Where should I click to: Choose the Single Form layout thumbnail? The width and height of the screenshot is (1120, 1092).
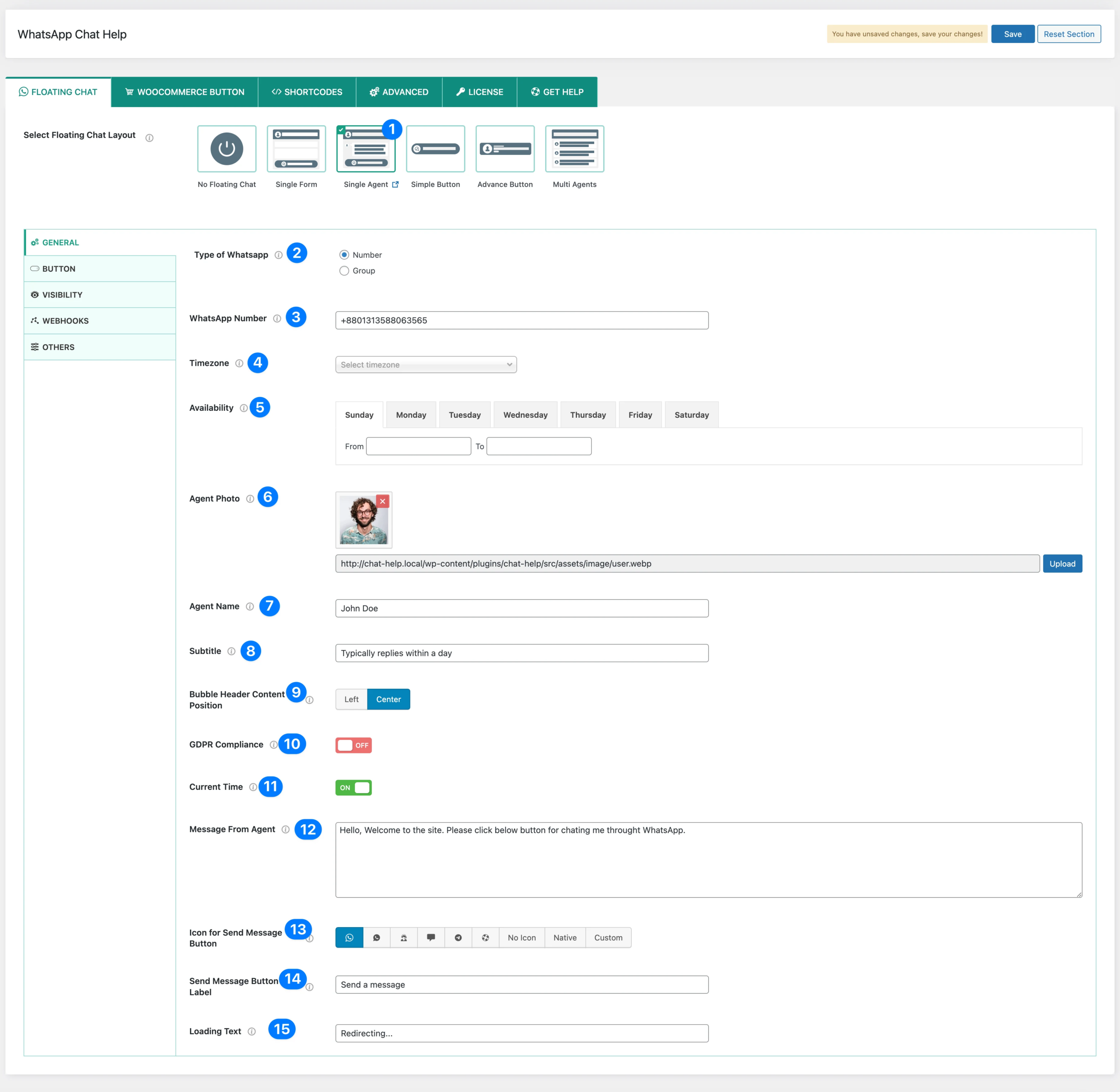(297, 149)
